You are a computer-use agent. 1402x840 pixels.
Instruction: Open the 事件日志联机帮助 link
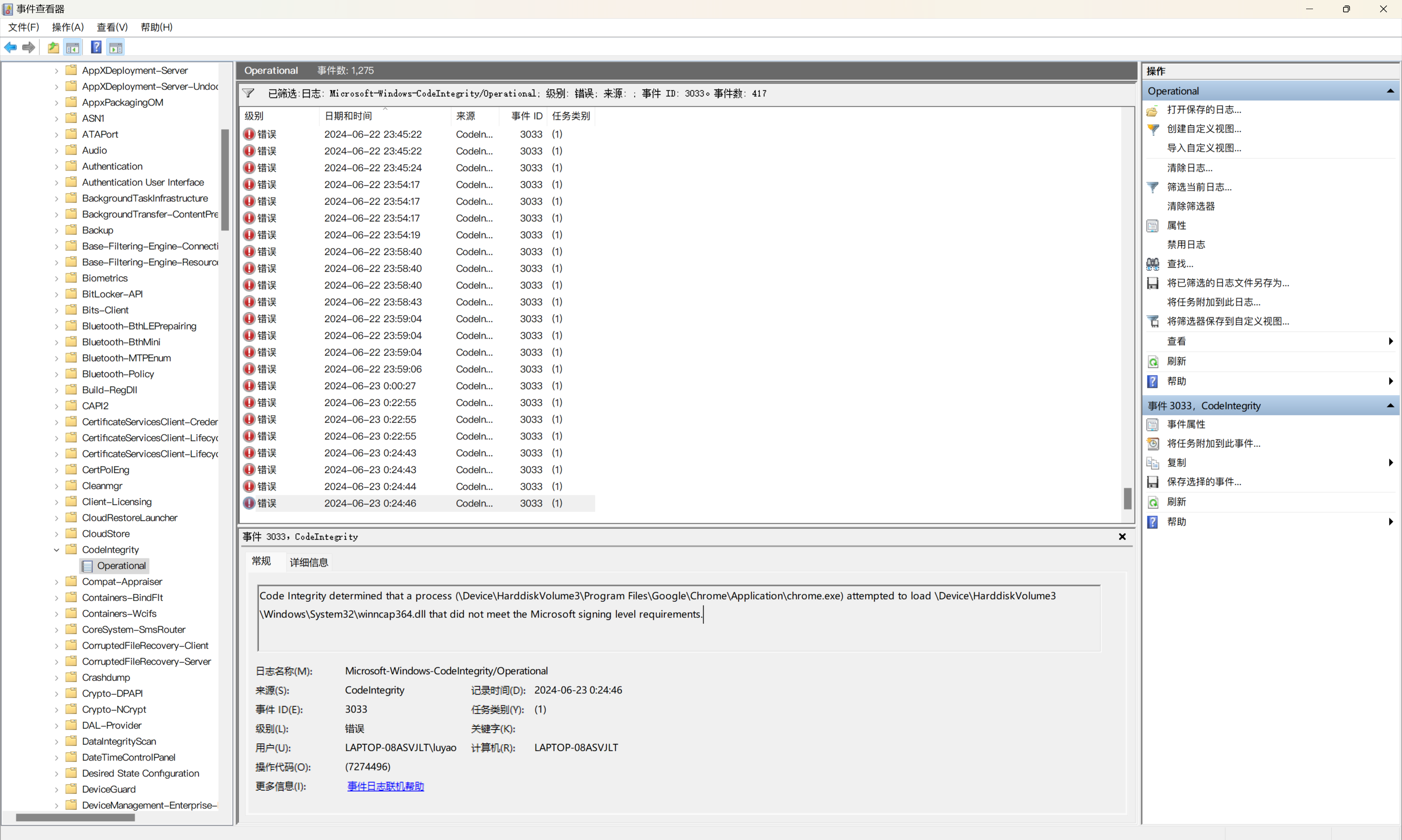[x=385, y=786]
